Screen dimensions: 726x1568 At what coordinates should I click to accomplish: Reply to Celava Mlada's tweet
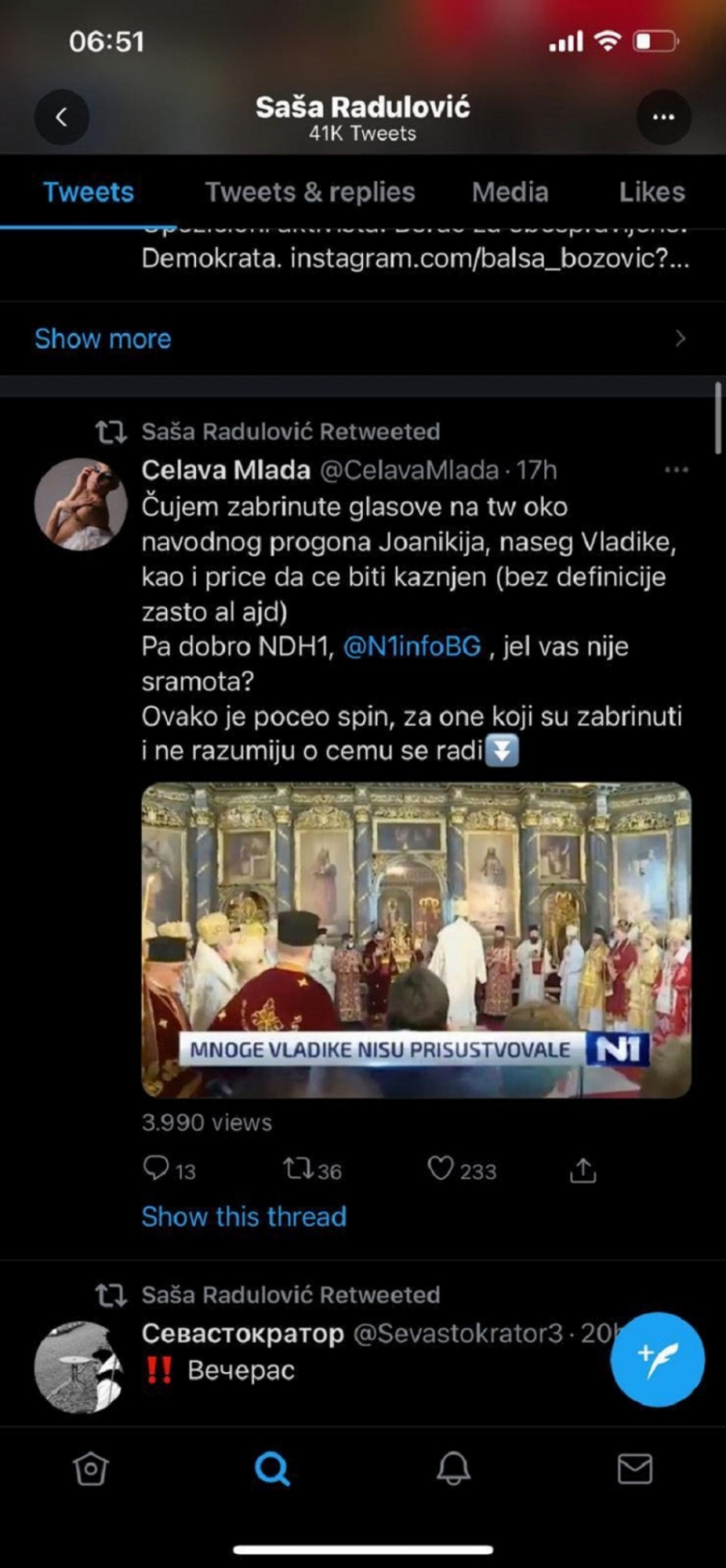pos(156,1169)
